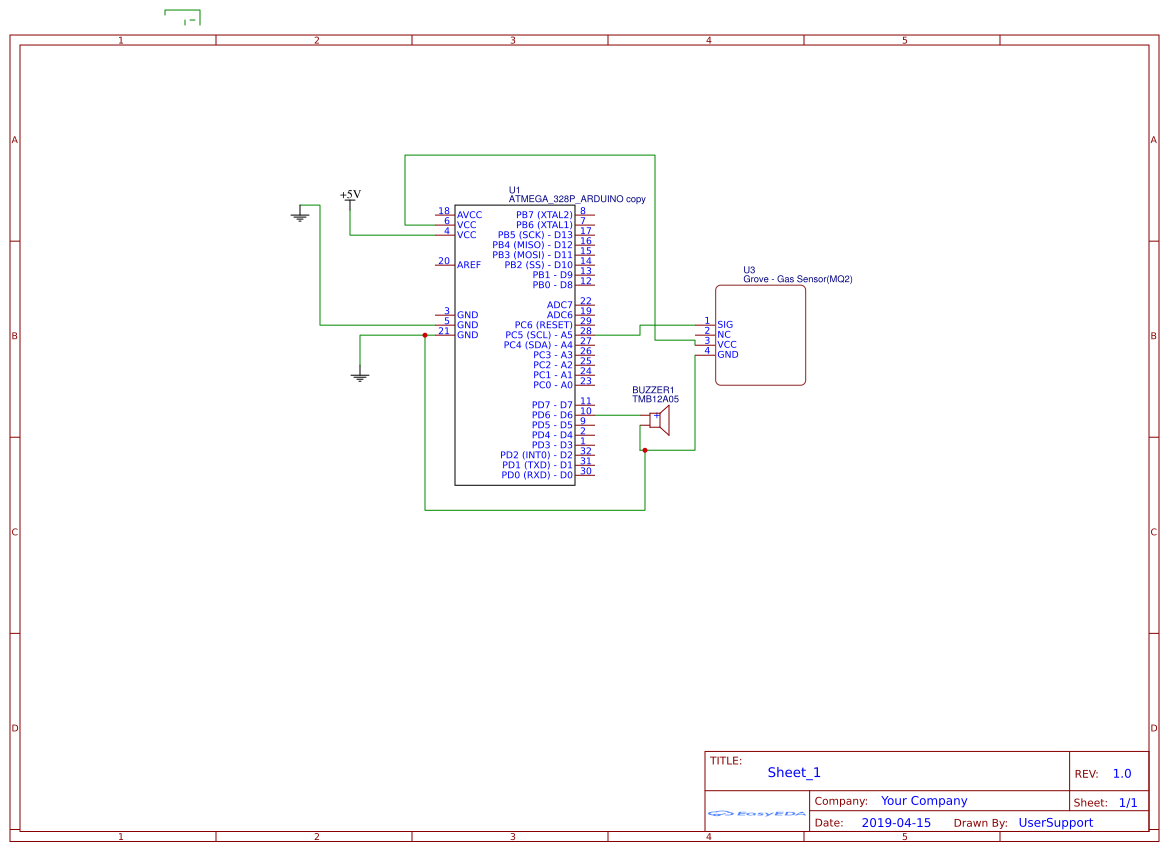Viewport: 1169px width, 852px height.
Task: Click the Sheet_1 title text
Action: 794,772
